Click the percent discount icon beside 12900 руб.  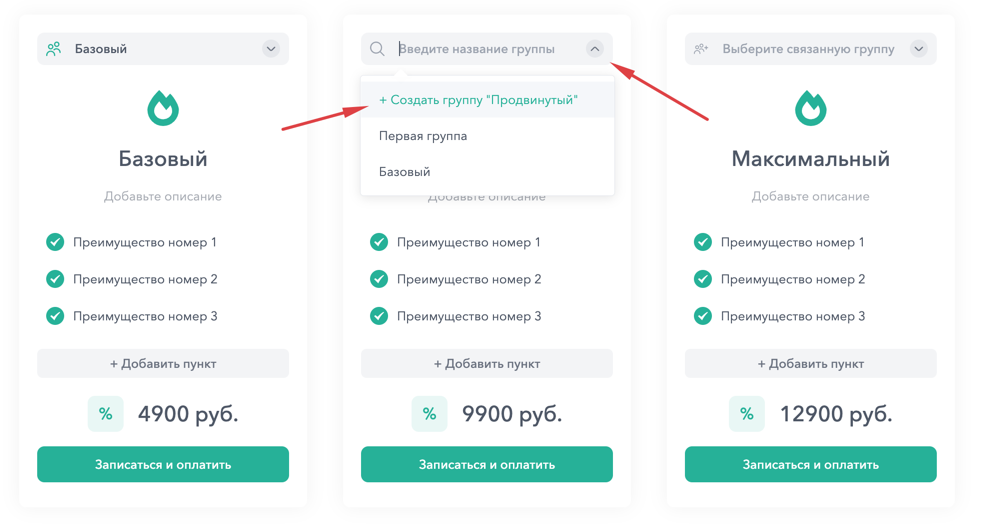click(747, 414)
